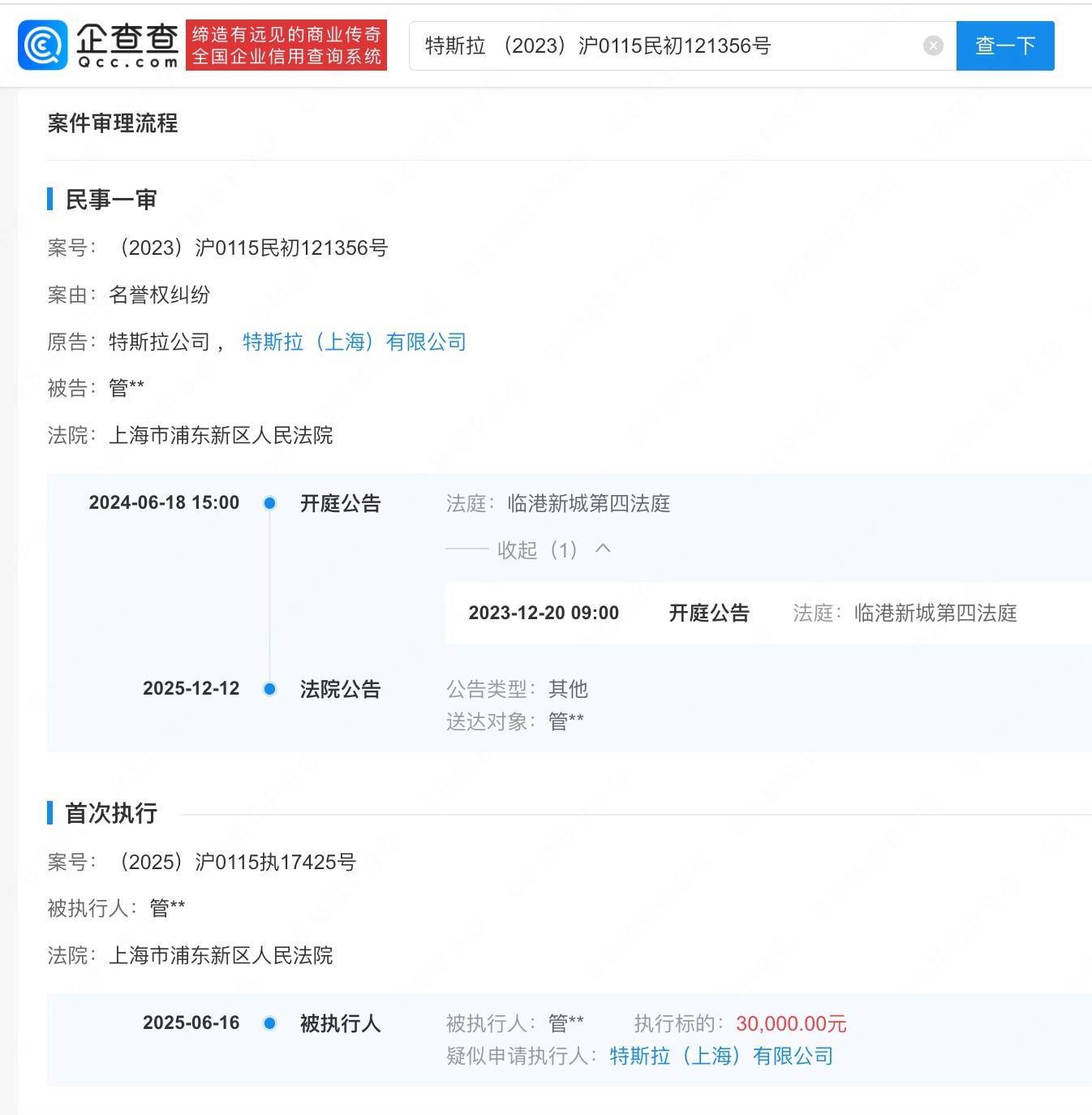The image size is (1092, 1115).
Task: Open the nested 2023-12-20 开庭公告 record
Action: [708, 613]
